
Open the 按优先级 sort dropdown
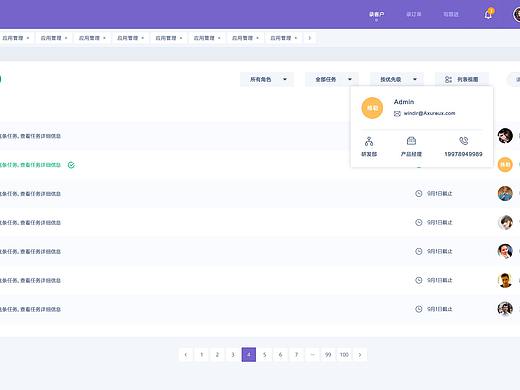click(x=397, y=79)
